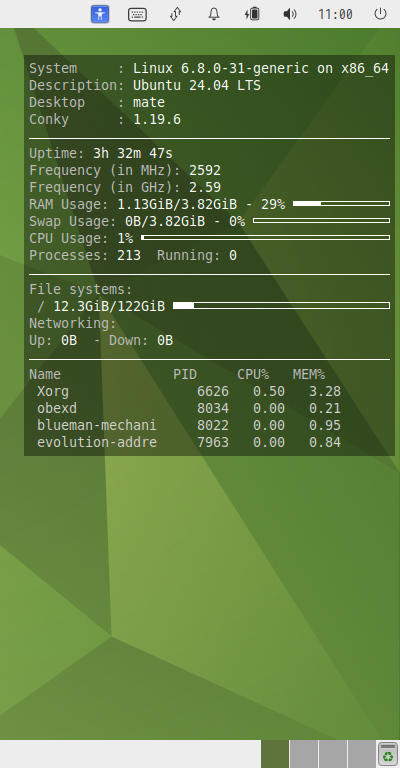This screenshot has width=400, height=768.
Task: Open the network connections indicator
Action: pyautogui.click(x=176, y=14)
